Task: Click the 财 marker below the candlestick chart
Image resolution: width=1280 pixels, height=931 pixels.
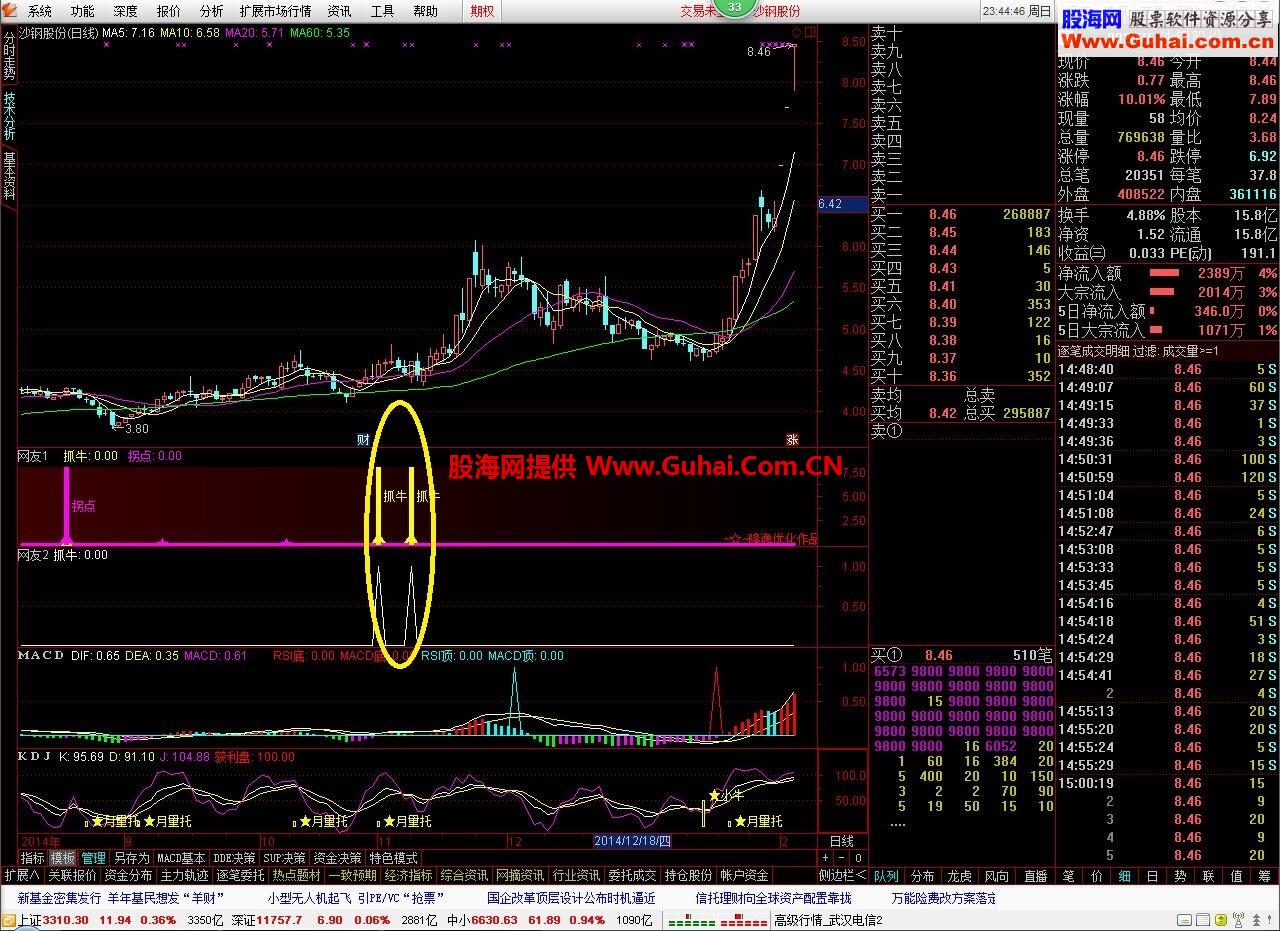Action: click(363, 439)
